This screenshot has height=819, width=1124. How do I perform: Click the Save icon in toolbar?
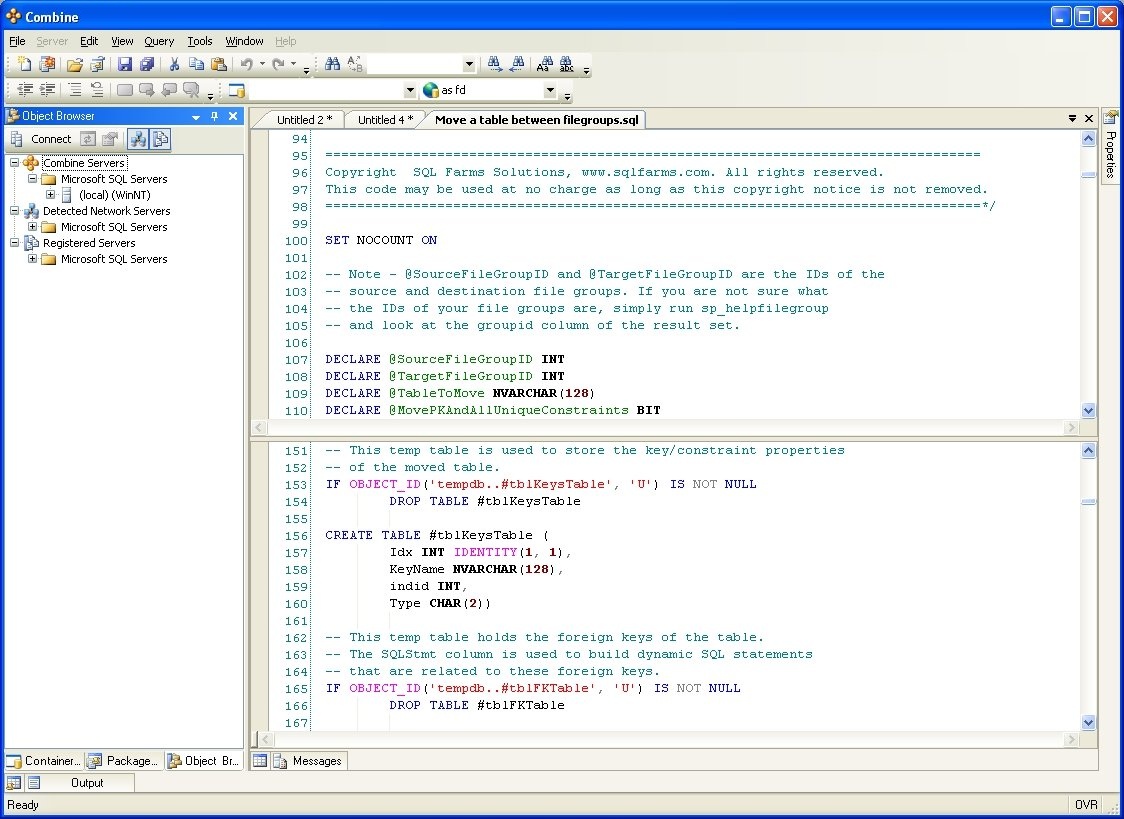125,65
